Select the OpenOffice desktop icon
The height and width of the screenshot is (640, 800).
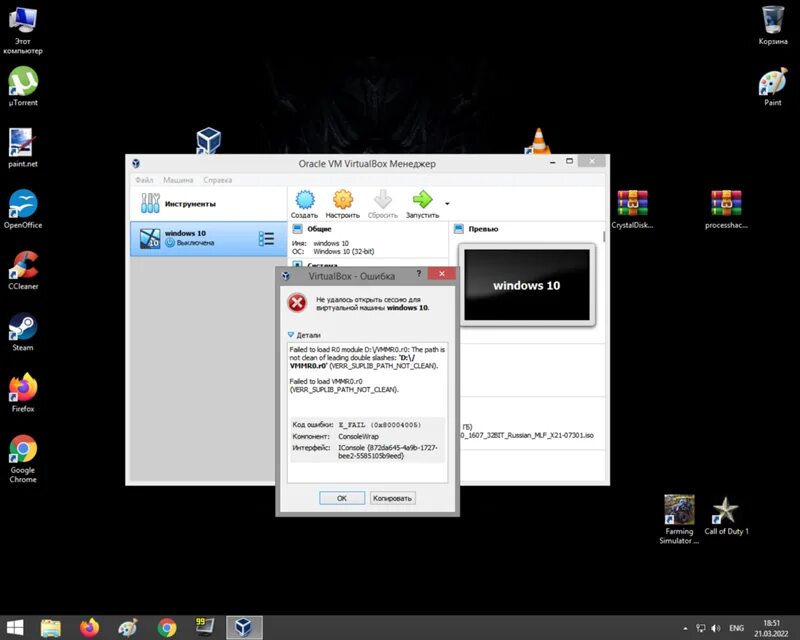click(x=22, y=208)
